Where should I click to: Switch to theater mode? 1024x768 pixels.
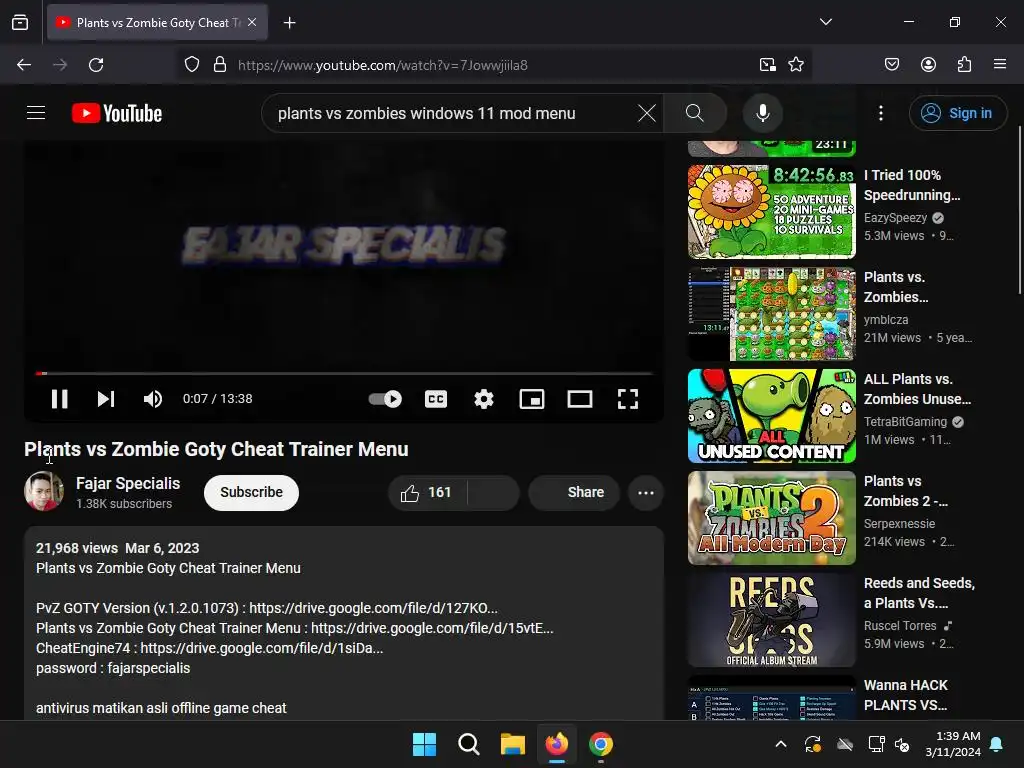(x=580, y=399)
